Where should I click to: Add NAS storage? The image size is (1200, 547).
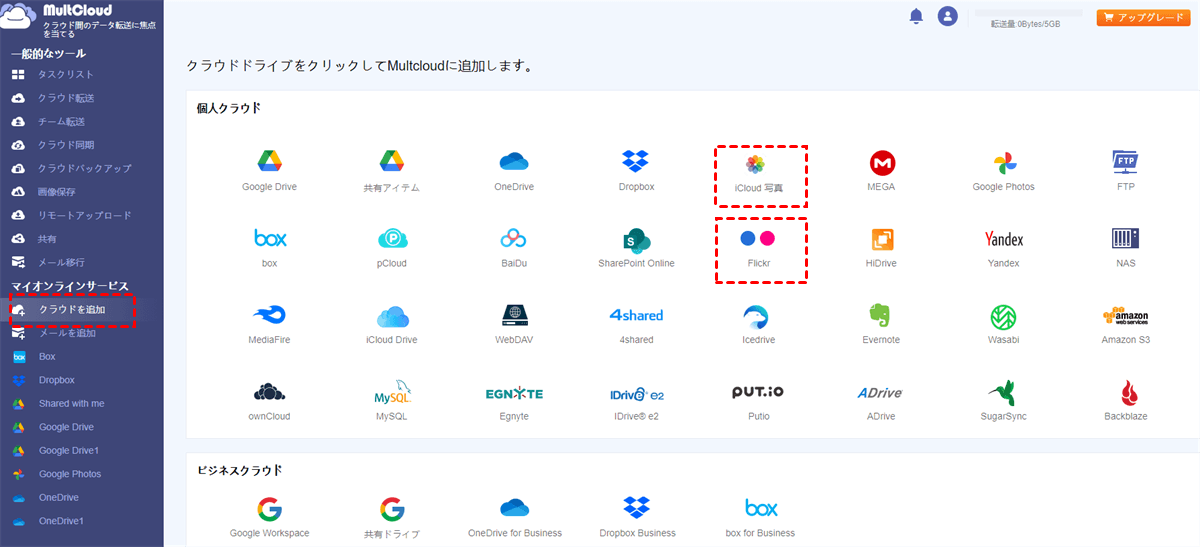click(1126, 238)
